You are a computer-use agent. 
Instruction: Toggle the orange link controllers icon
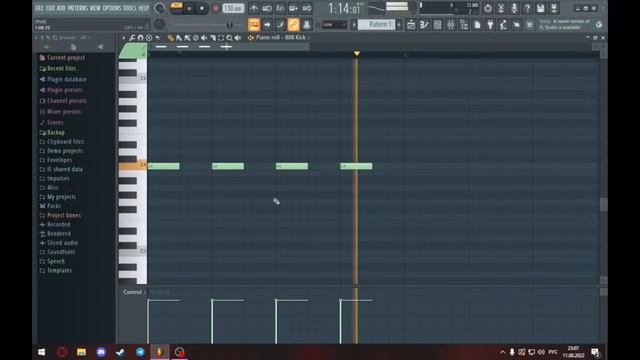pos(293,24)
